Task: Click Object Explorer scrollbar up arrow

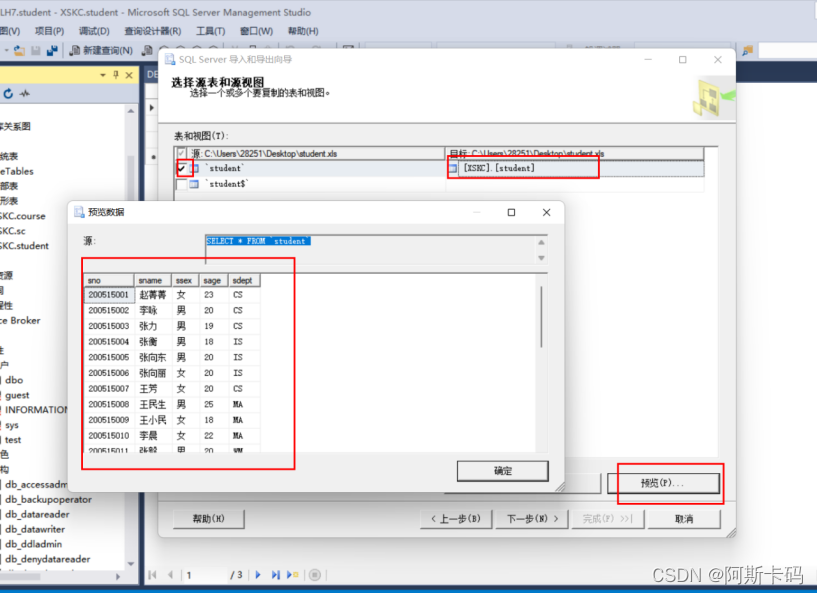Action: 130,111
